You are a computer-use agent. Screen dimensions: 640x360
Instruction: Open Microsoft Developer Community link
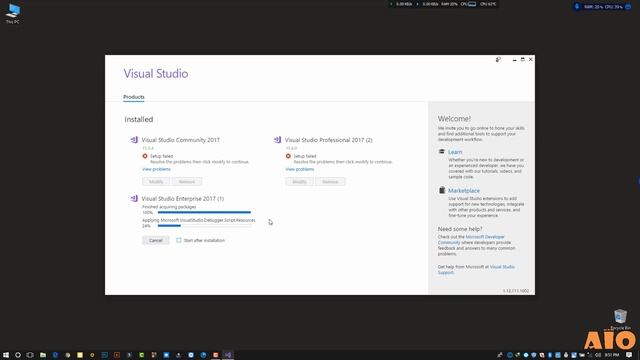471,240
